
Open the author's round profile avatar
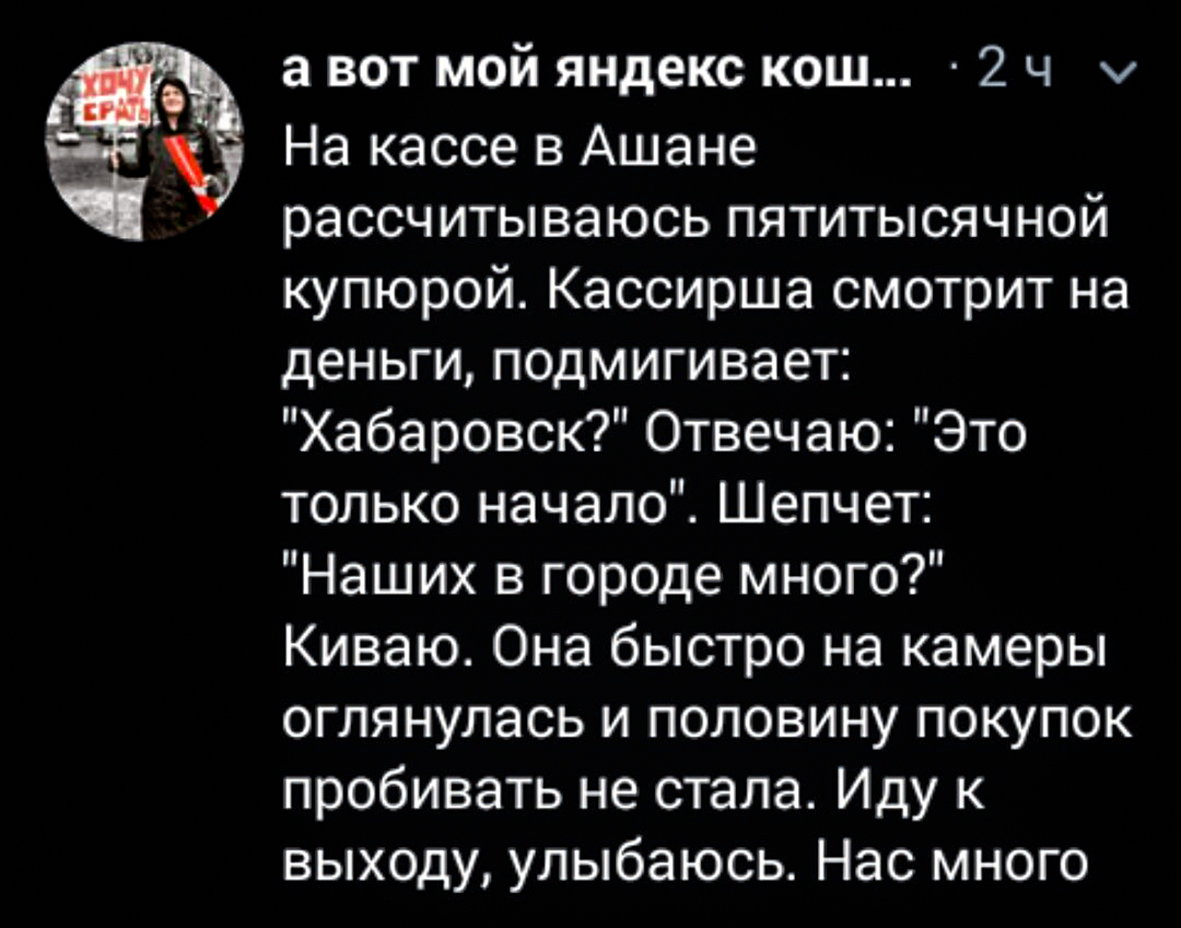click(144, 142)
